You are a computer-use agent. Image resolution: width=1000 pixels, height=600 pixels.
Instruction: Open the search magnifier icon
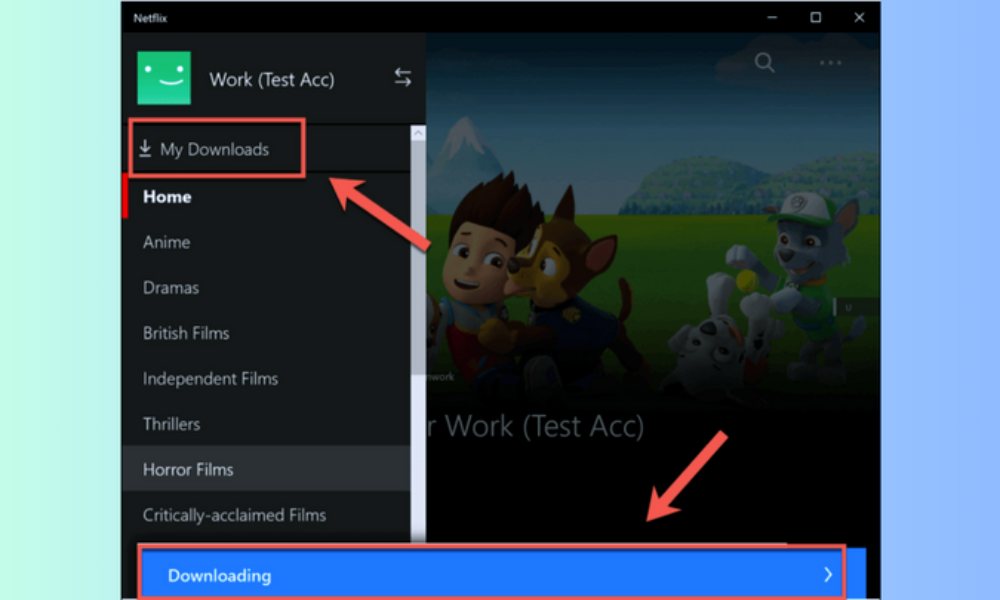[x=764, y=62]
